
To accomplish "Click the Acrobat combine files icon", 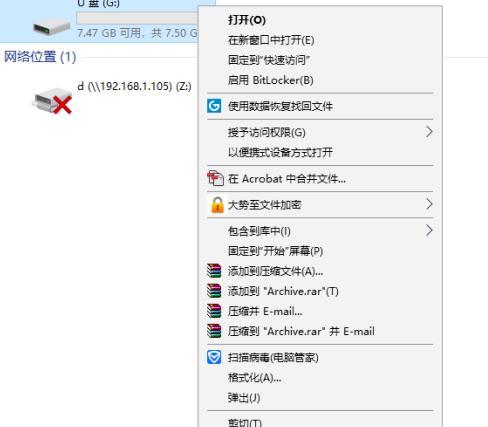I will point(215,178).
